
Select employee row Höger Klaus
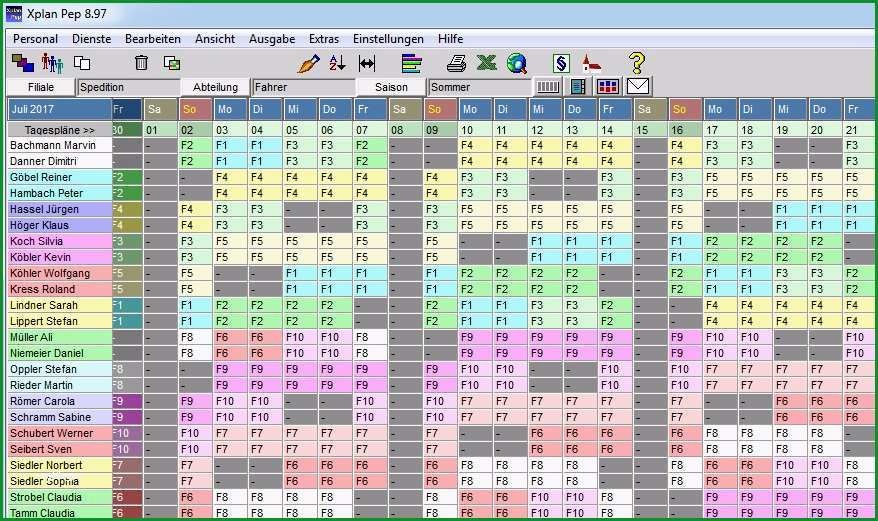[59, 225]
